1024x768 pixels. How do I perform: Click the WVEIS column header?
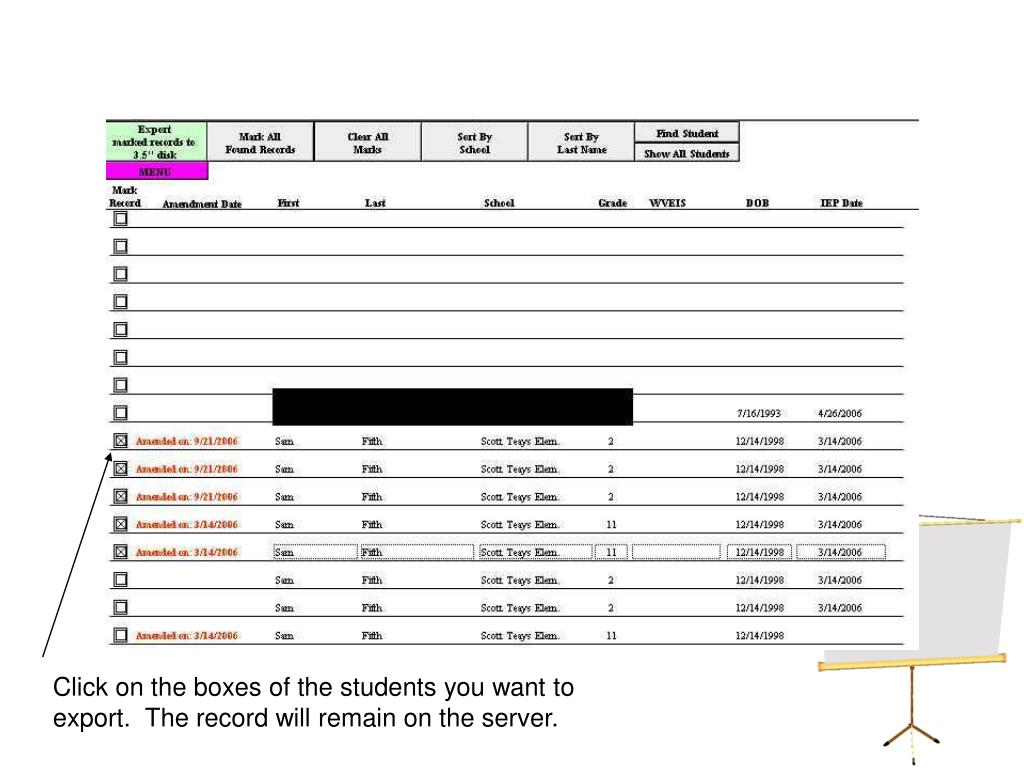click(x=667, y=203)
